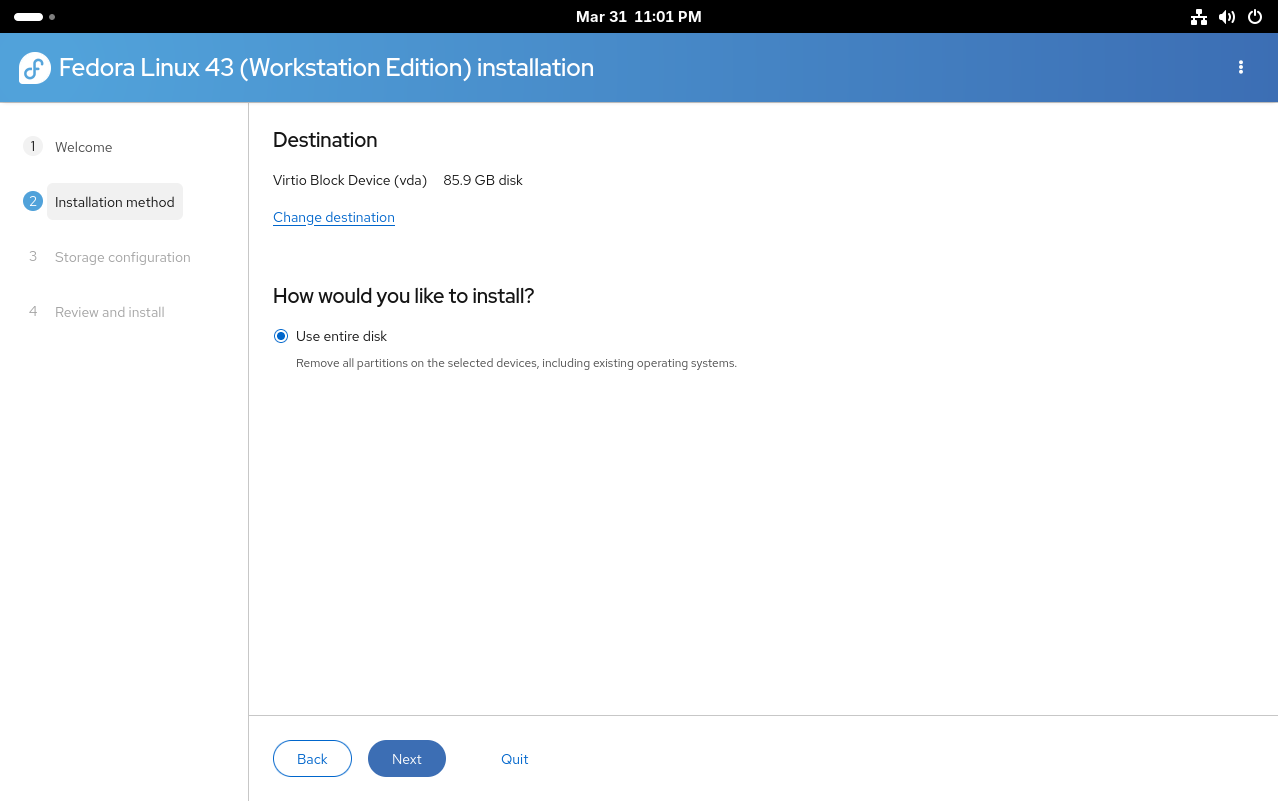Viewport: 1278px width, 801px height.
Task: Open the clock showing Mar 31 11:01 PM
Action: (x=639, y=17)
